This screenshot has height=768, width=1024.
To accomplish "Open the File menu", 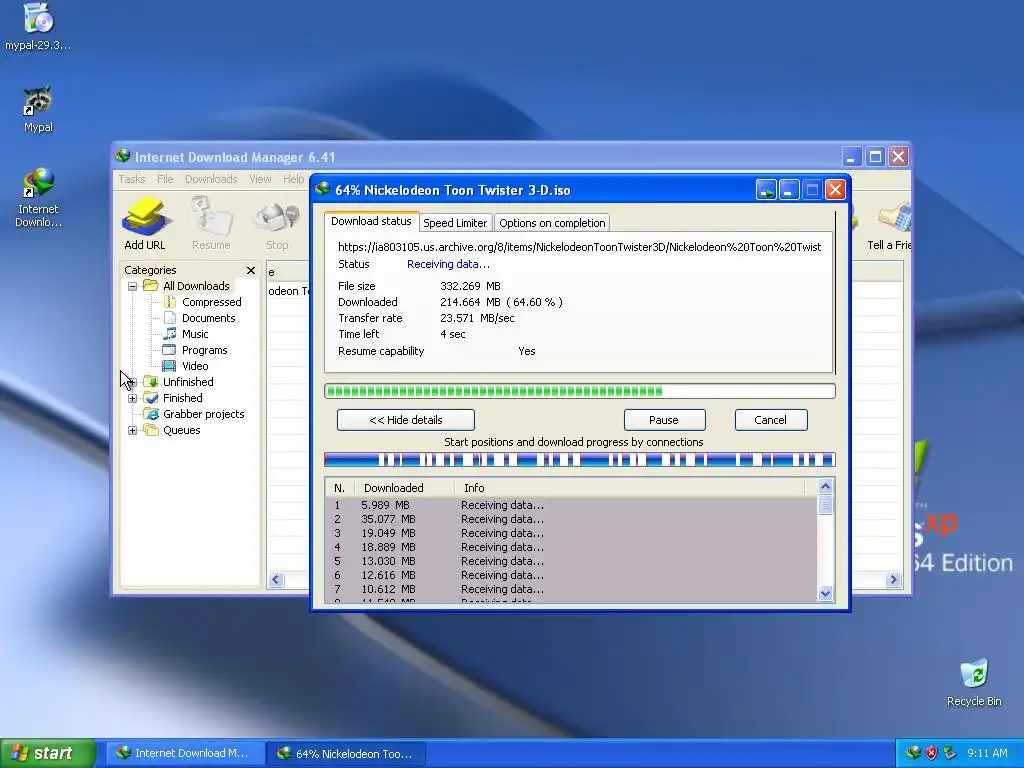I will tap(165, 179).
